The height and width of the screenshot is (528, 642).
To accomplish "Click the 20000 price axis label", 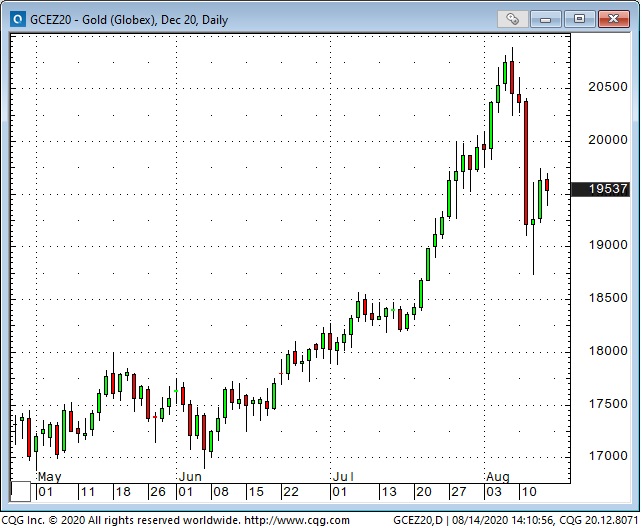I will [x=608, y=140].
